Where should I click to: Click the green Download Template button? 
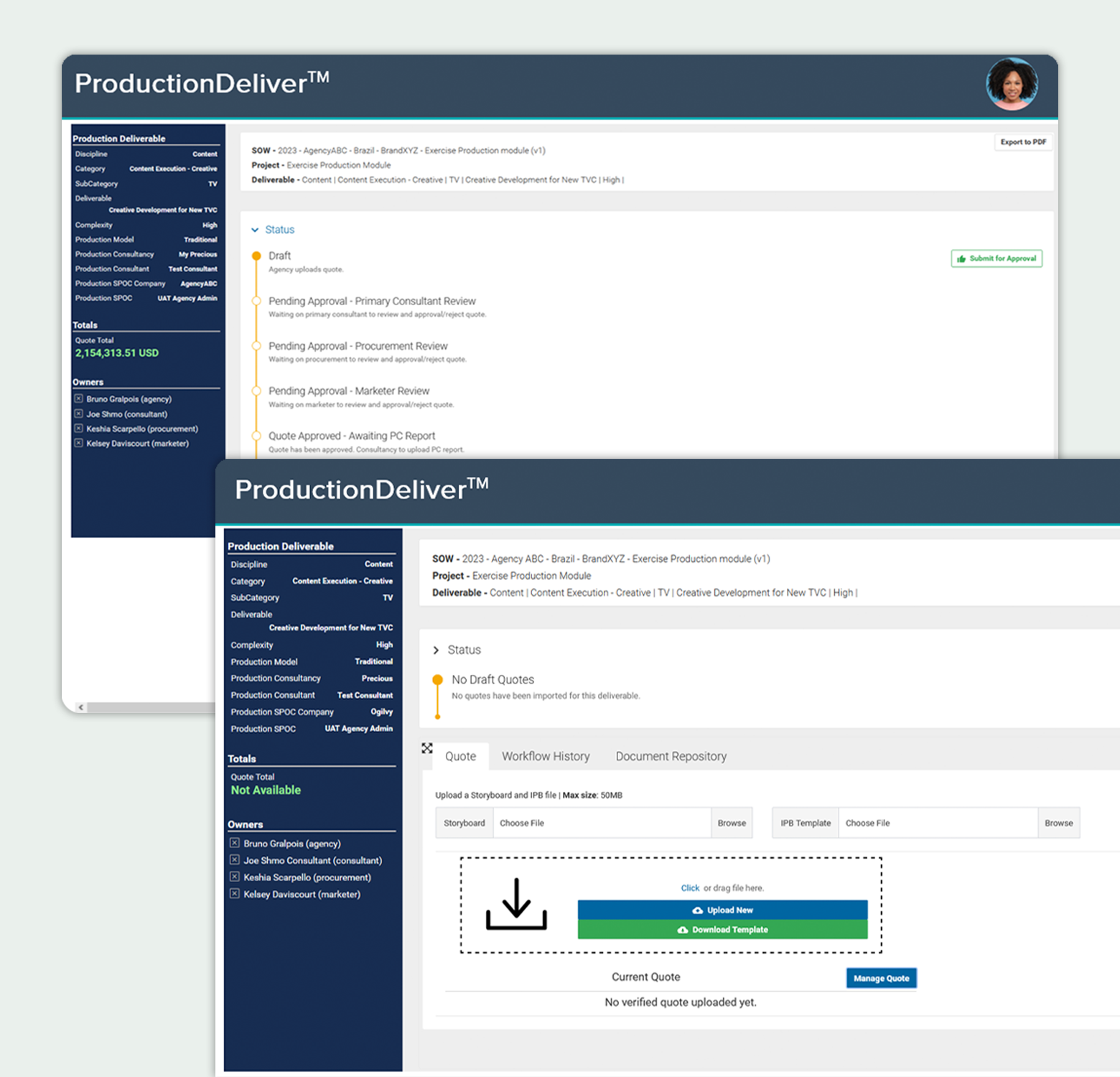click(722, 930)
